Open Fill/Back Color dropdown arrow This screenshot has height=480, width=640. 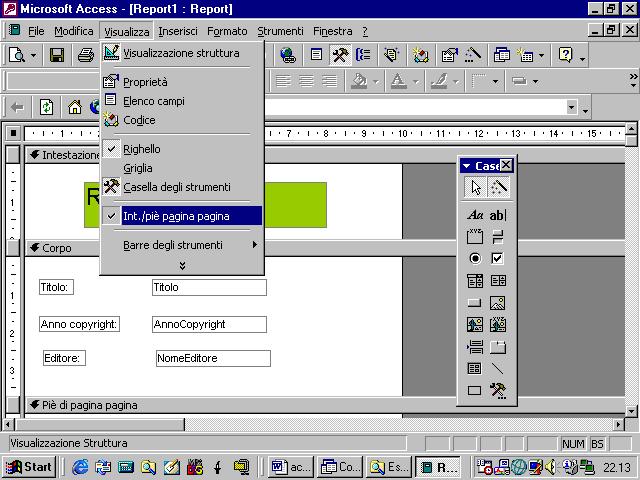pos(376,82)
